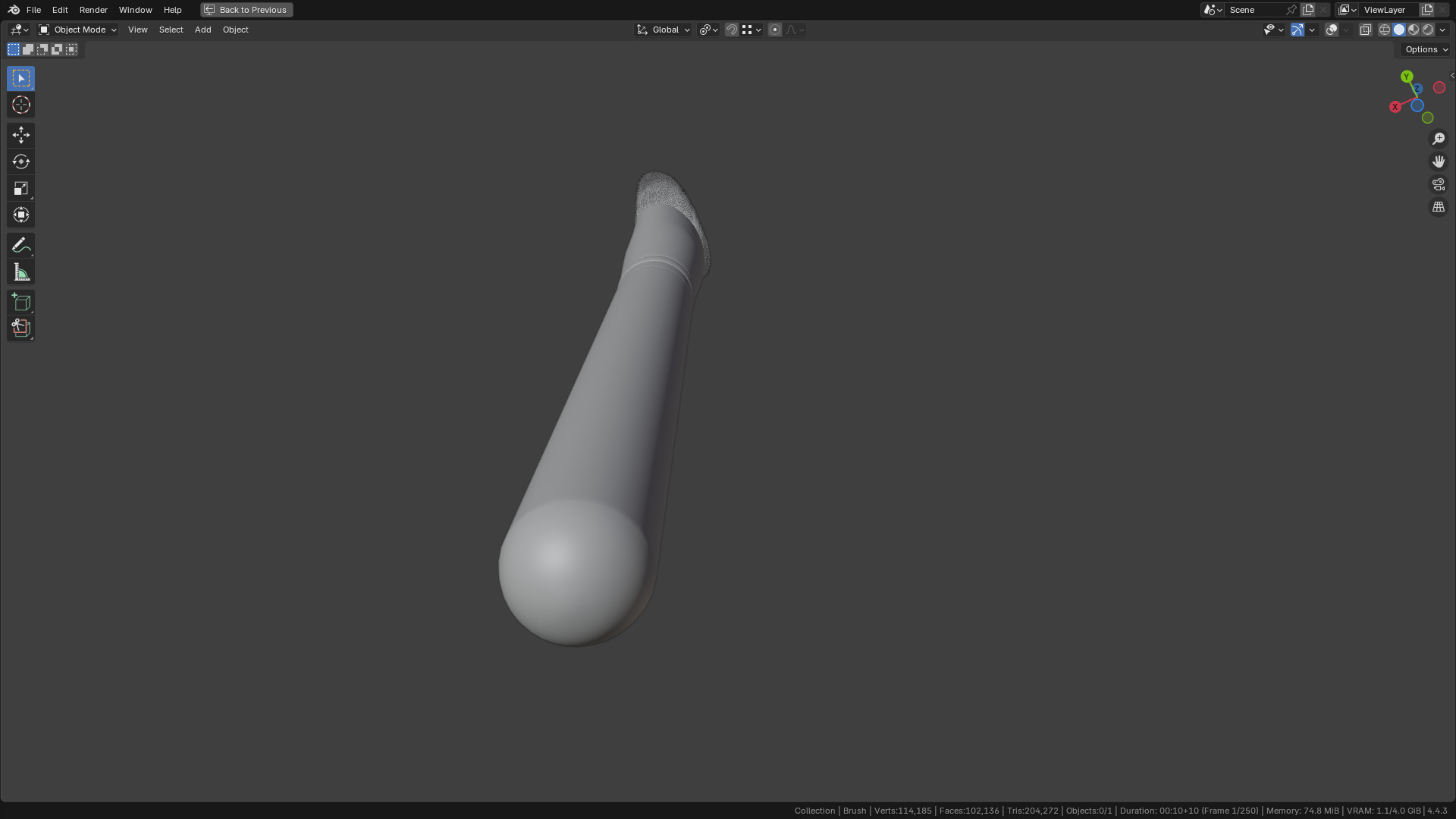Open the view layer browse dropdown
The image size is (1456, 819).
(x=1348, y=10)
